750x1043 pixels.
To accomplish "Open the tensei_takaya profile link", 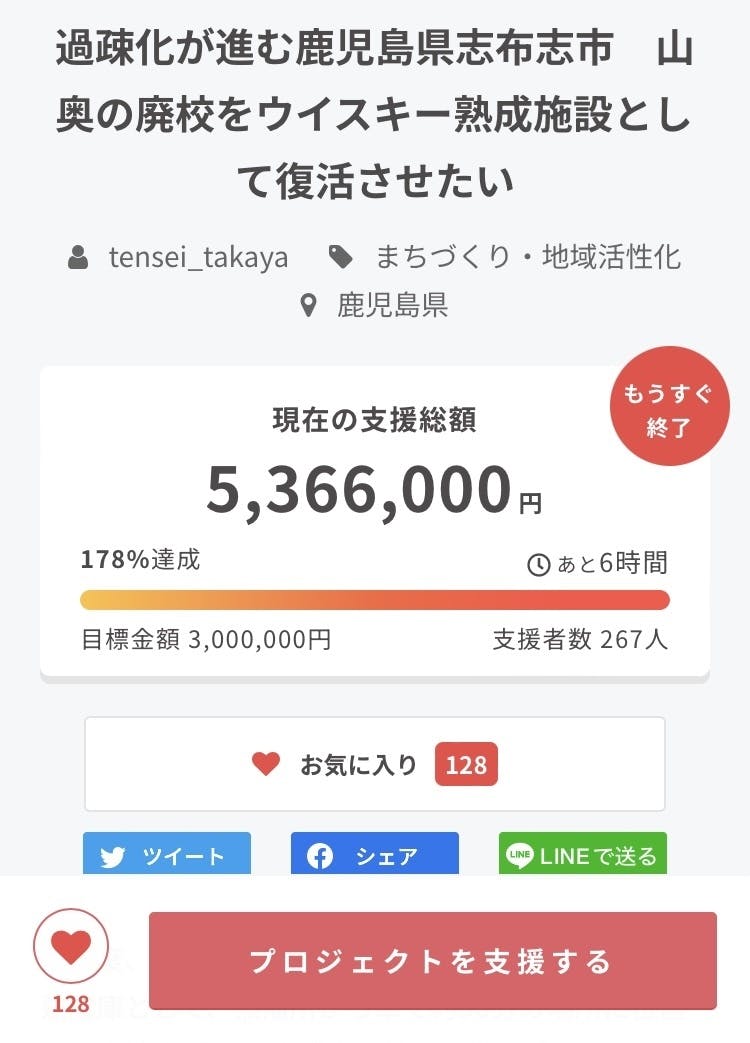I will click(198, 258).
